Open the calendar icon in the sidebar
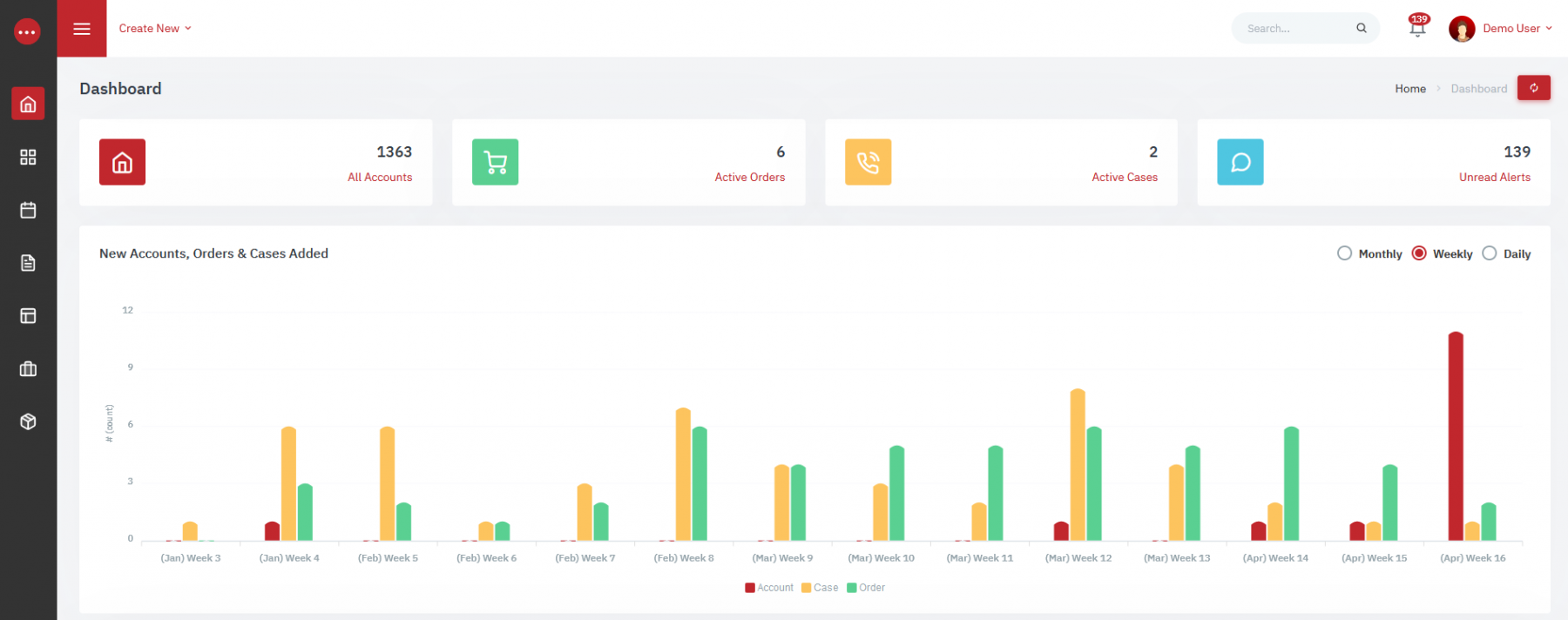 click(28, 210)
